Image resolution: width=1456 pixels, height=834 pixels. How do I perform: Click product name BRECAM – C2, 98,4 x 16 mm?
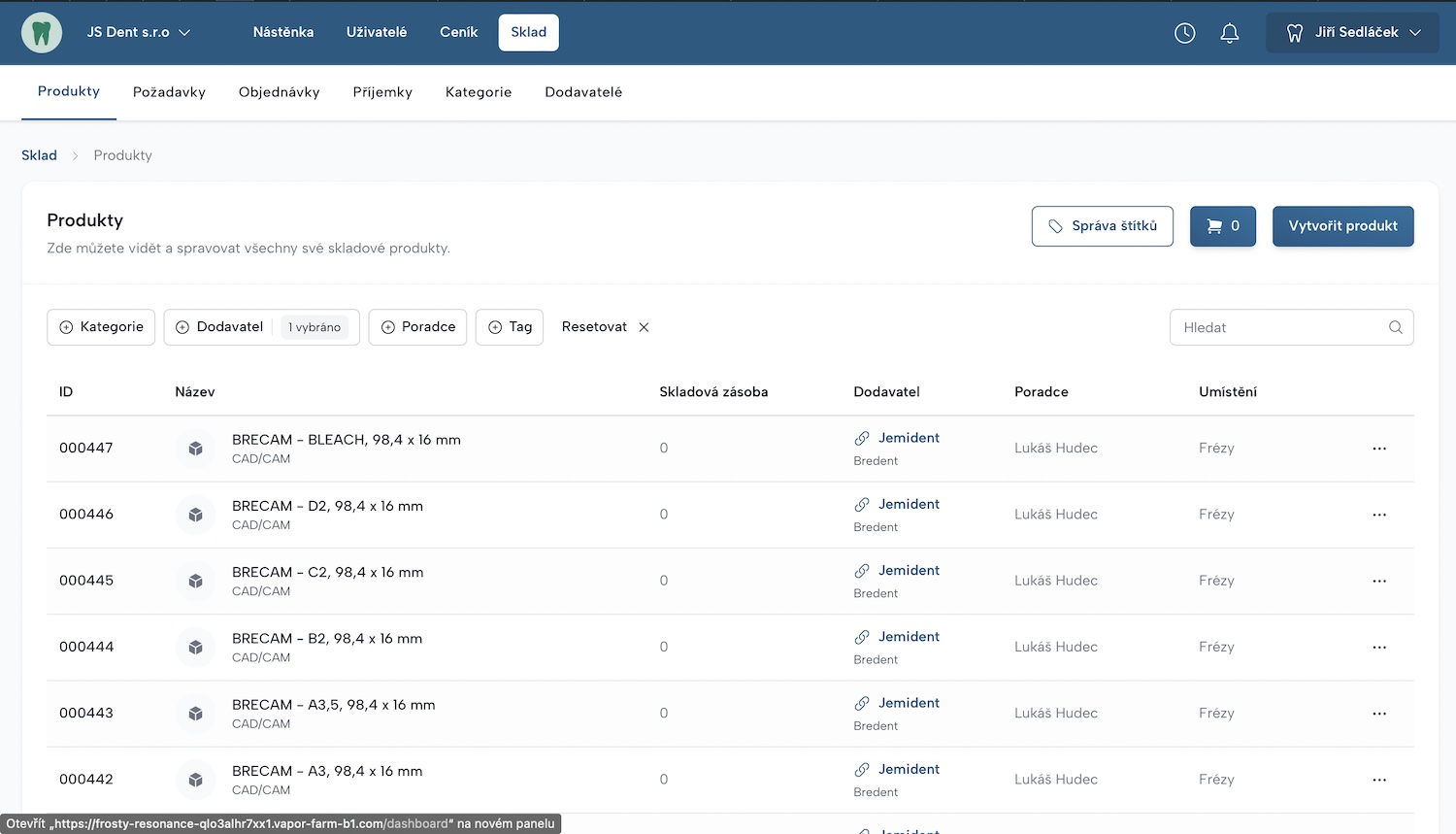(328, 572)
